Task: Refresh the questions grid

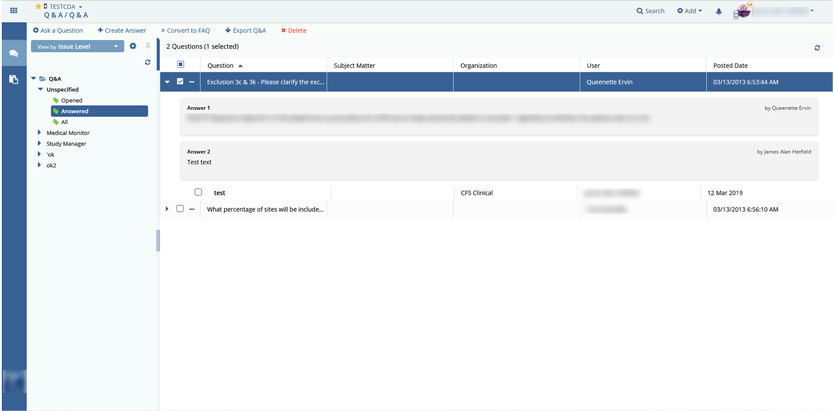Action: point(817,47)
